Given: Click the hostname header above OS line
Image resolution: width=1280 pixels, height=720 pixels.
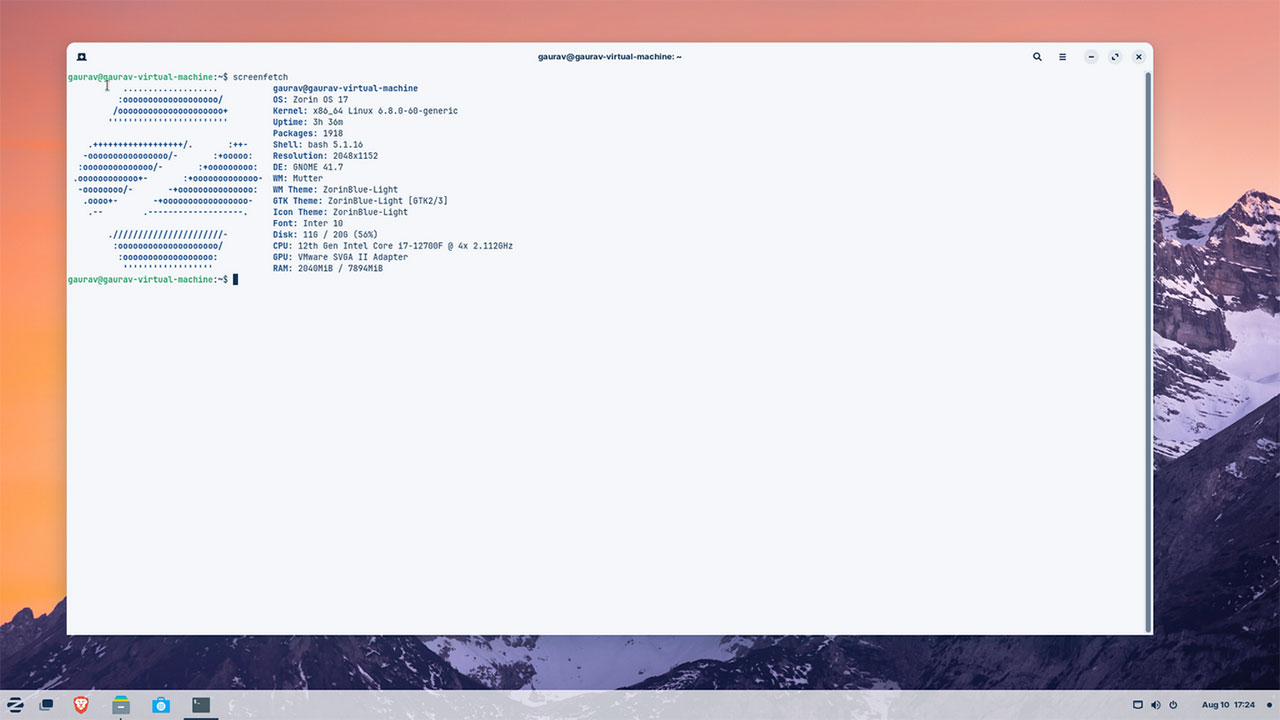Looking at the screenshot, I should coord(345,88).
